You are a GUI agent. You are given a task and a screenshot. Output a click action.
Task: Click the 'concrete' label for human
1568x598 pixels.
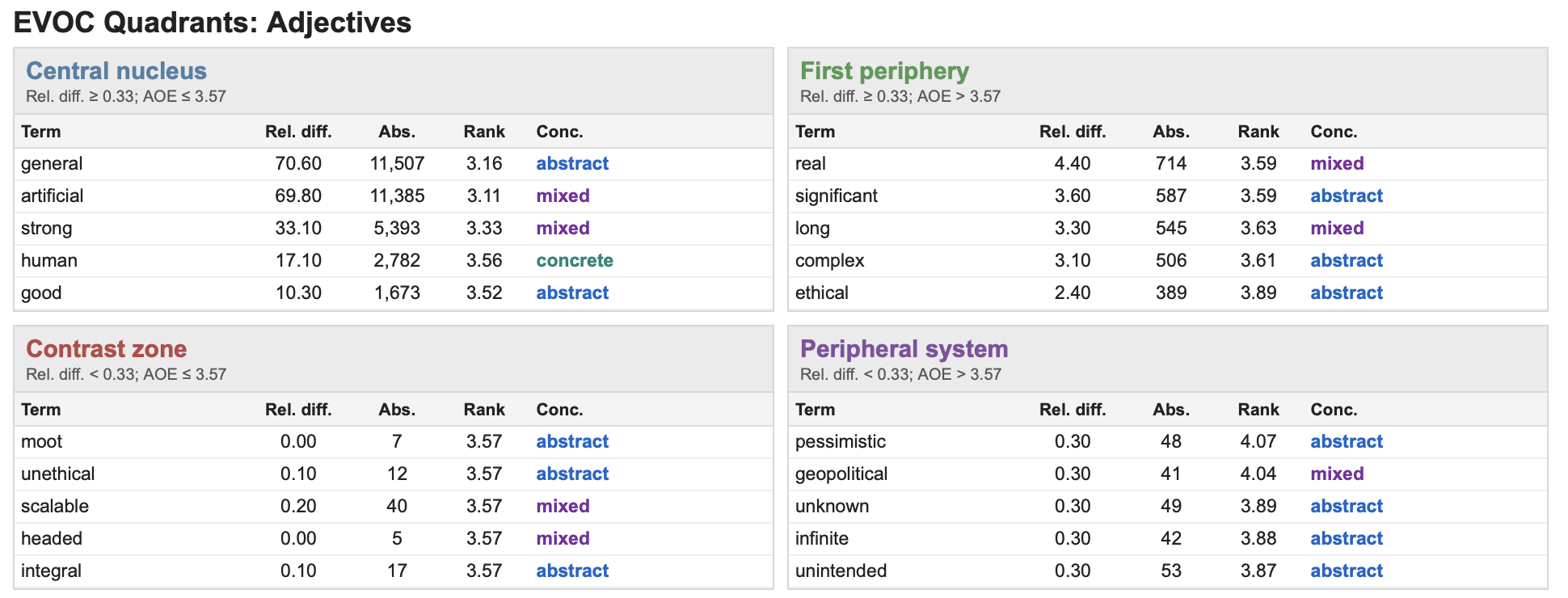click(x=575, y=260)
